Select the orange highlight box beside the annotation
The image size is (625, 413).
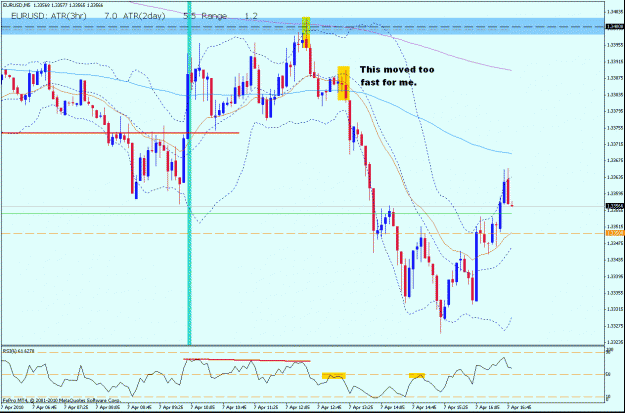tap(343, 83)
